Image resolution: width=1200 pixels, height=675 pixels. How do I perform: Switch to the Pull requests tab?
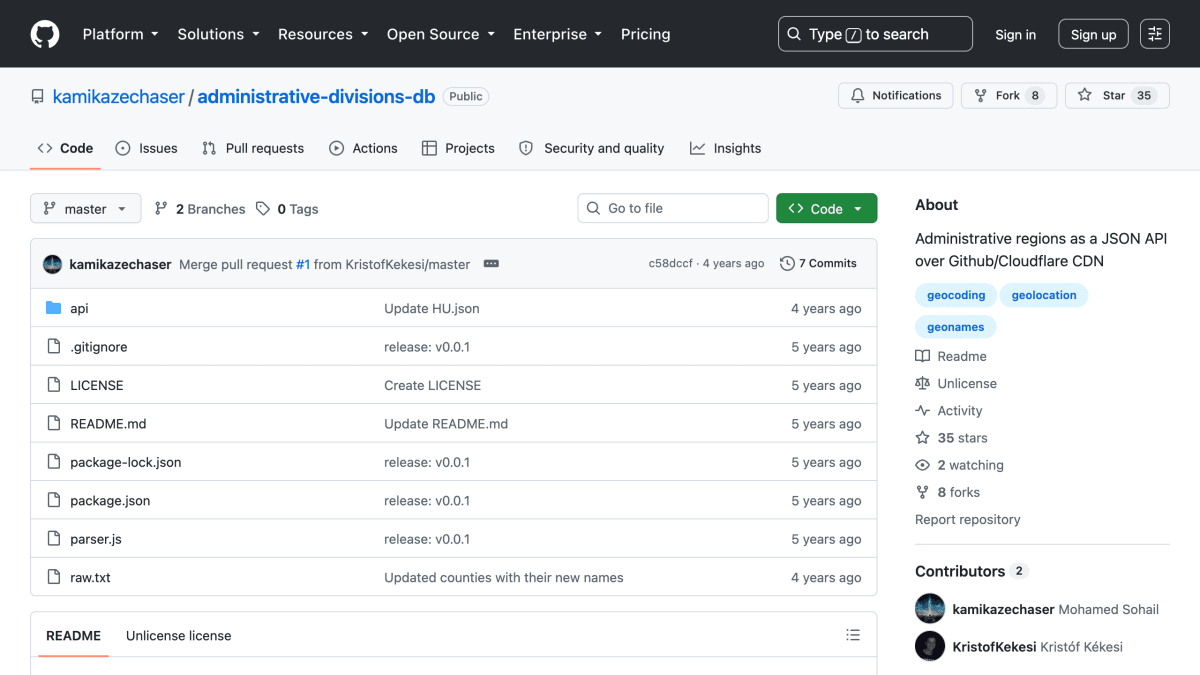(253, 148)
